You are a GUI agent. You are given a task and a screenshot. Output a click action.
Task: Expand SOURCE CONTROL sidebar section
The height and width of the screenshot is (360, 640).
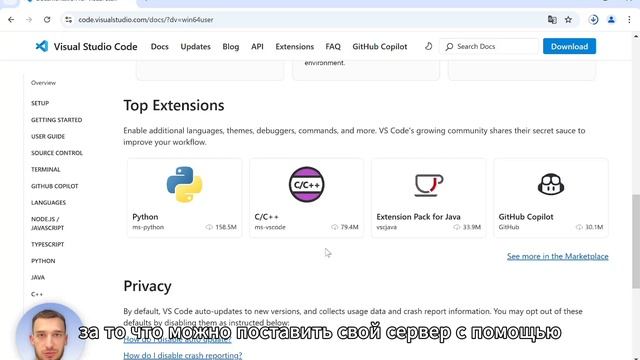[57, 153]
